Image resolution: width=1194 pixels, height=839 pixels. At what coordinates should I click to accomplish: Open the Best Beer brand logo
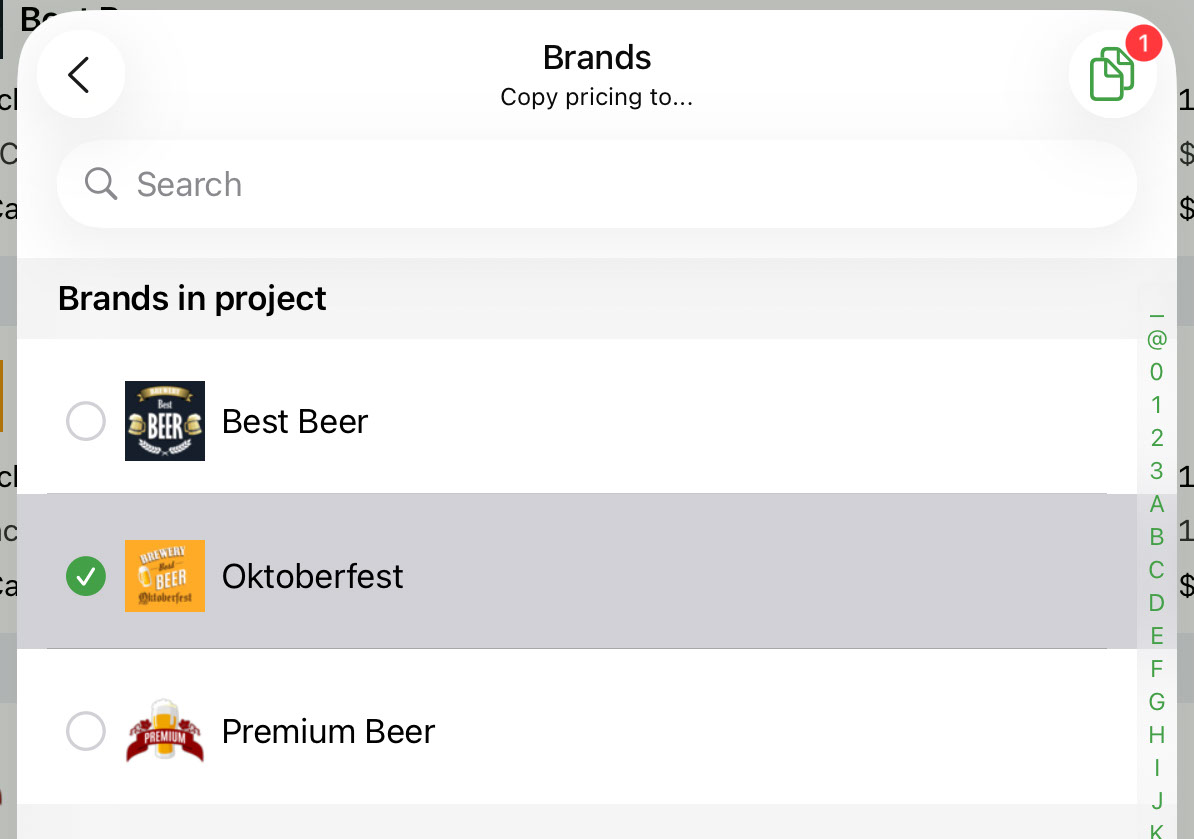click(x=164, y=421)
